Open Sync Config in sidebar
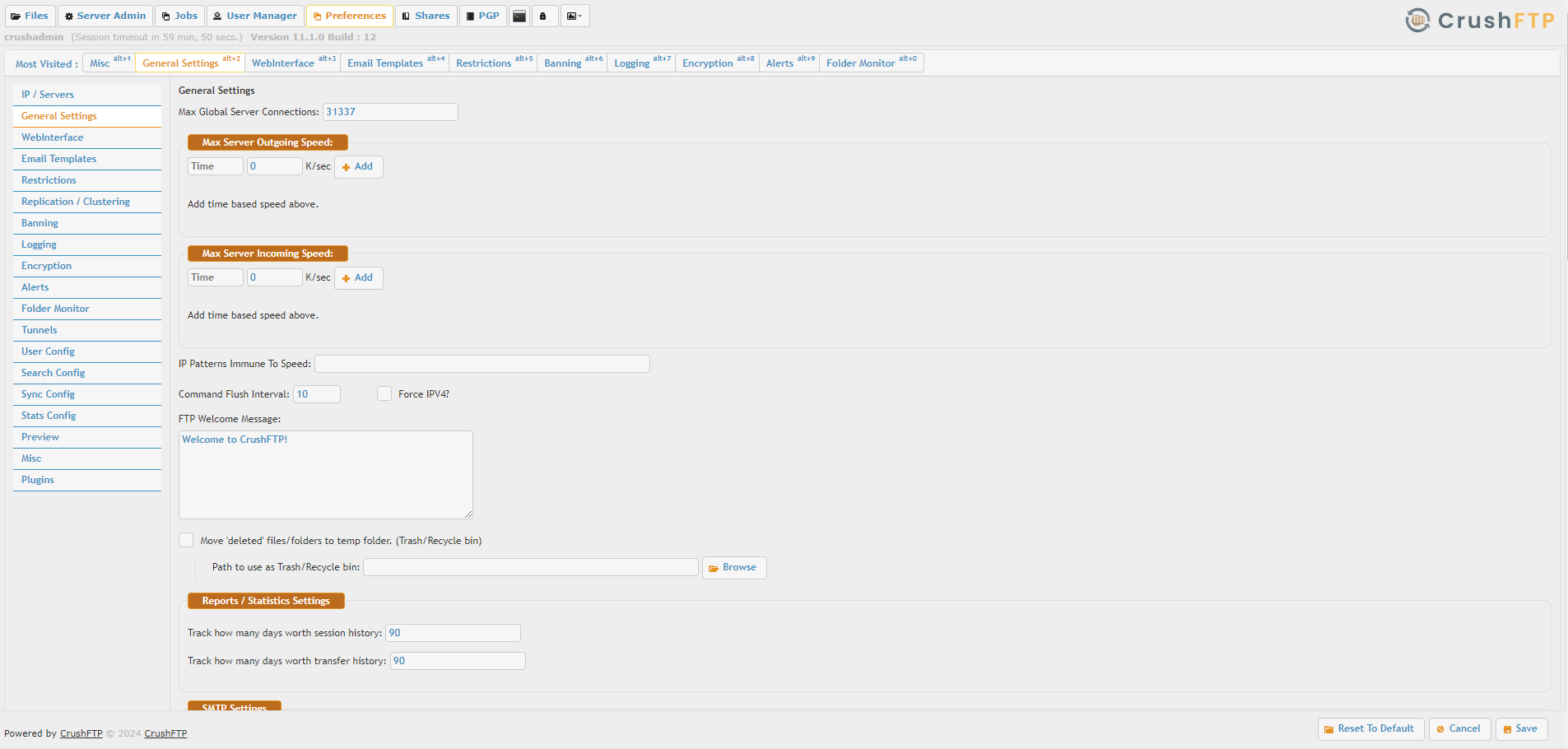1568x749 pixels. (87, 394)
